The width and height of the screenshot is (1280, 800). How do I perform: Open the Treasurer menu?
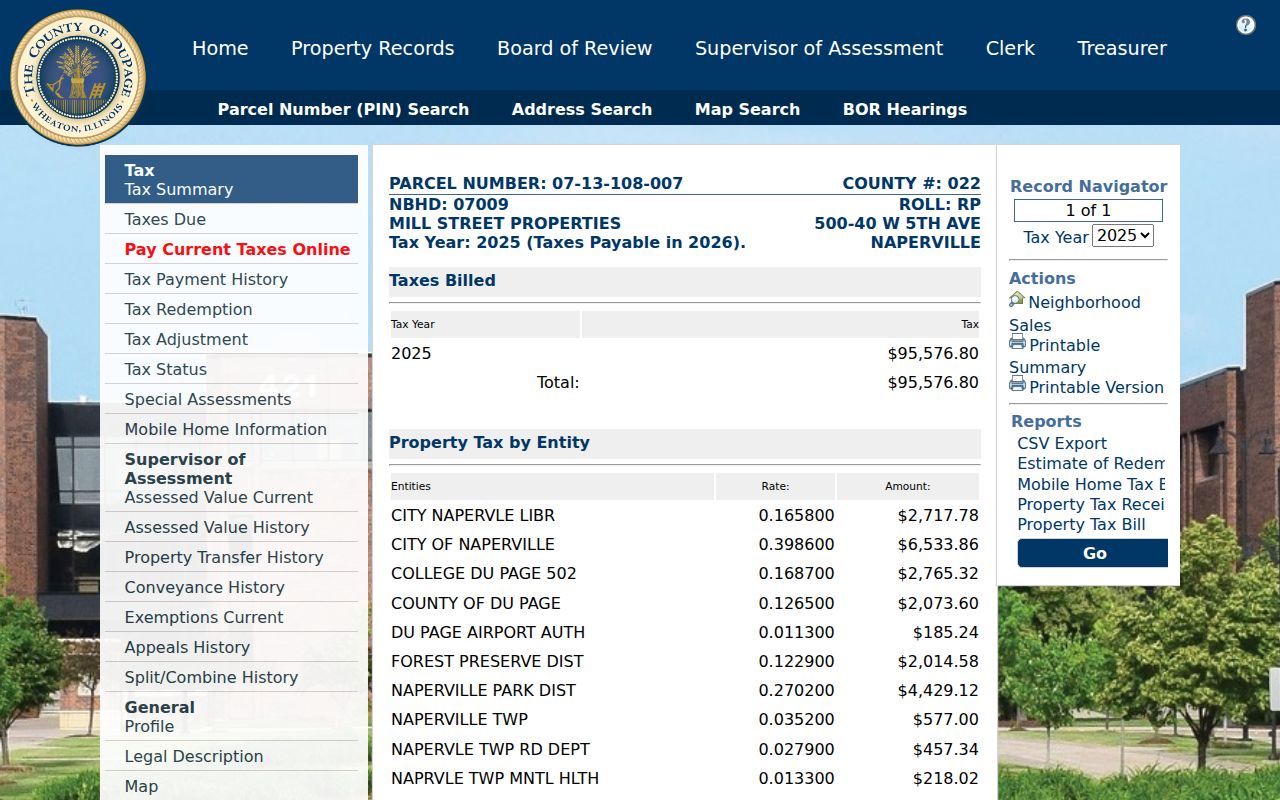click(1122, 48)
